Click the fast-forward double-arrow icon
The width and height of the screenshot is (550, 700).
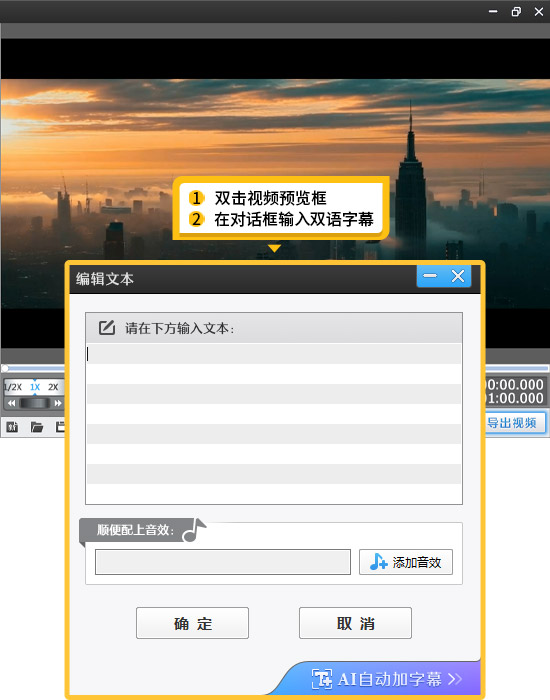click(x=58, y=403)
